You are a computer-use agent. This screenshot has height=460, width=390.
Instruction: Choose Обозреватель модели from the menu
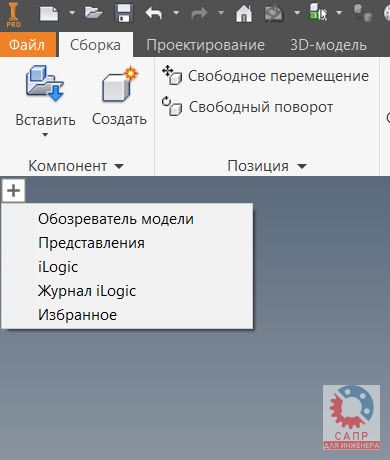[x=127, y=219]
